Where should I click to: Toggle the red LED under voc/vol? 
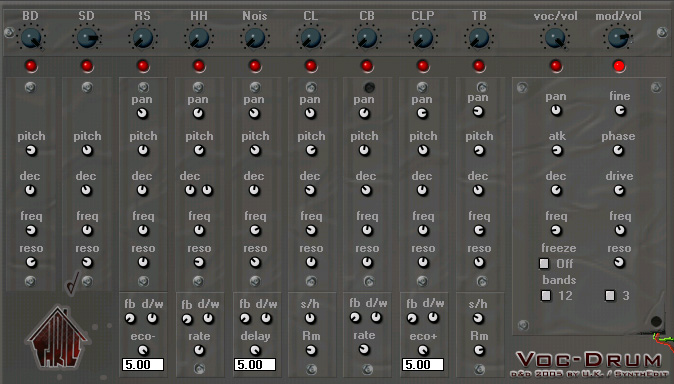pos(556,66)
